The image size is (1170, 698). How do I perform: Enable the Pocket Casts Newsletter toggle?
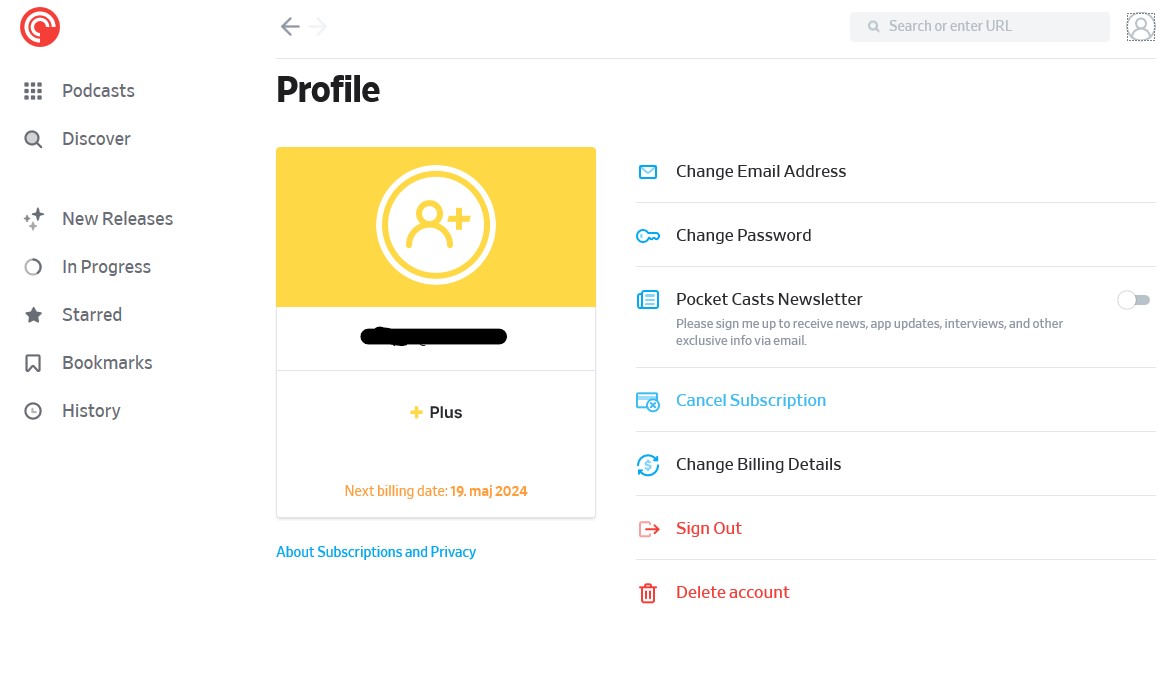(1133, 300)
